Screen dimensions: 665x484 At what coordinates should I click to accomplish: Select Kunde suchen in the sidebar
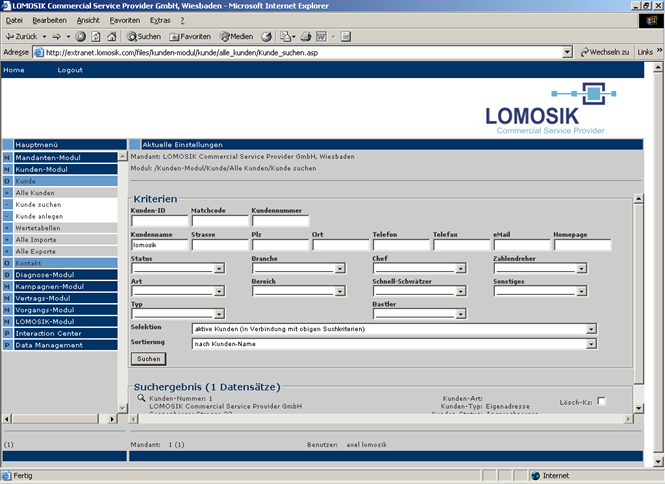point(38,204)
